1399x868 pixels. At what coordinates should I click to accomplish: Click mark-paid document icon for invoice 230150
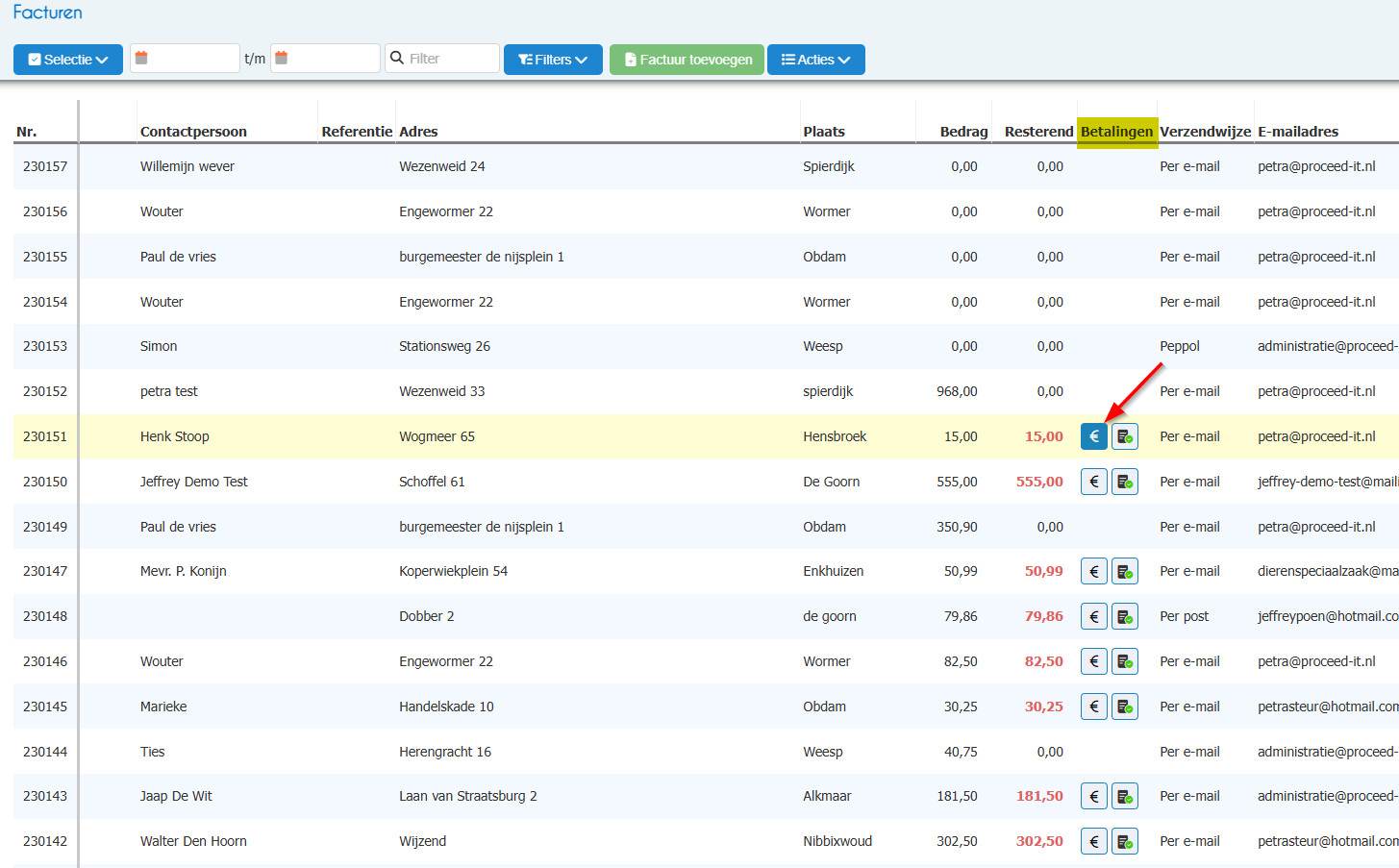coord(1125,482)
